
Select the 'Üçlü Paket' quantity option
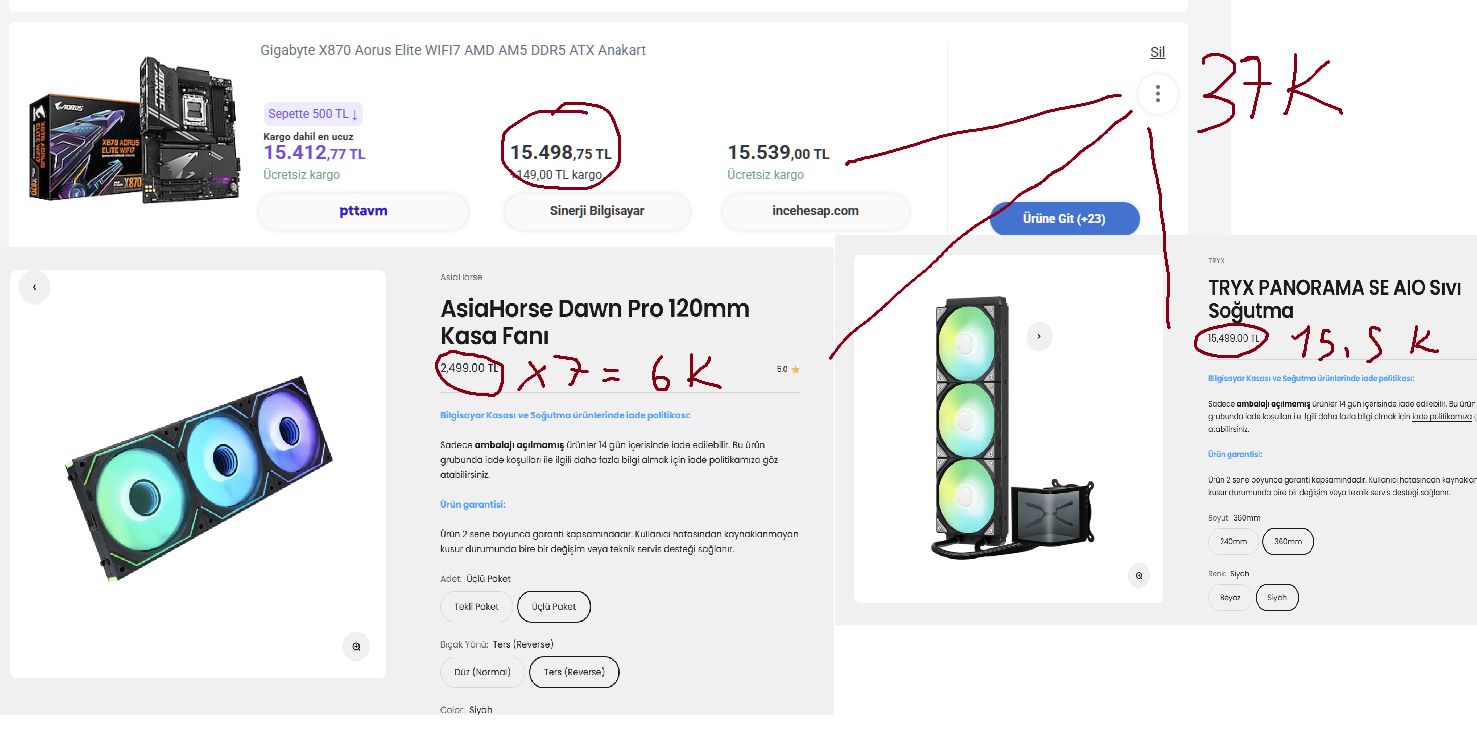pyautogui.click(x=554, y=607)
